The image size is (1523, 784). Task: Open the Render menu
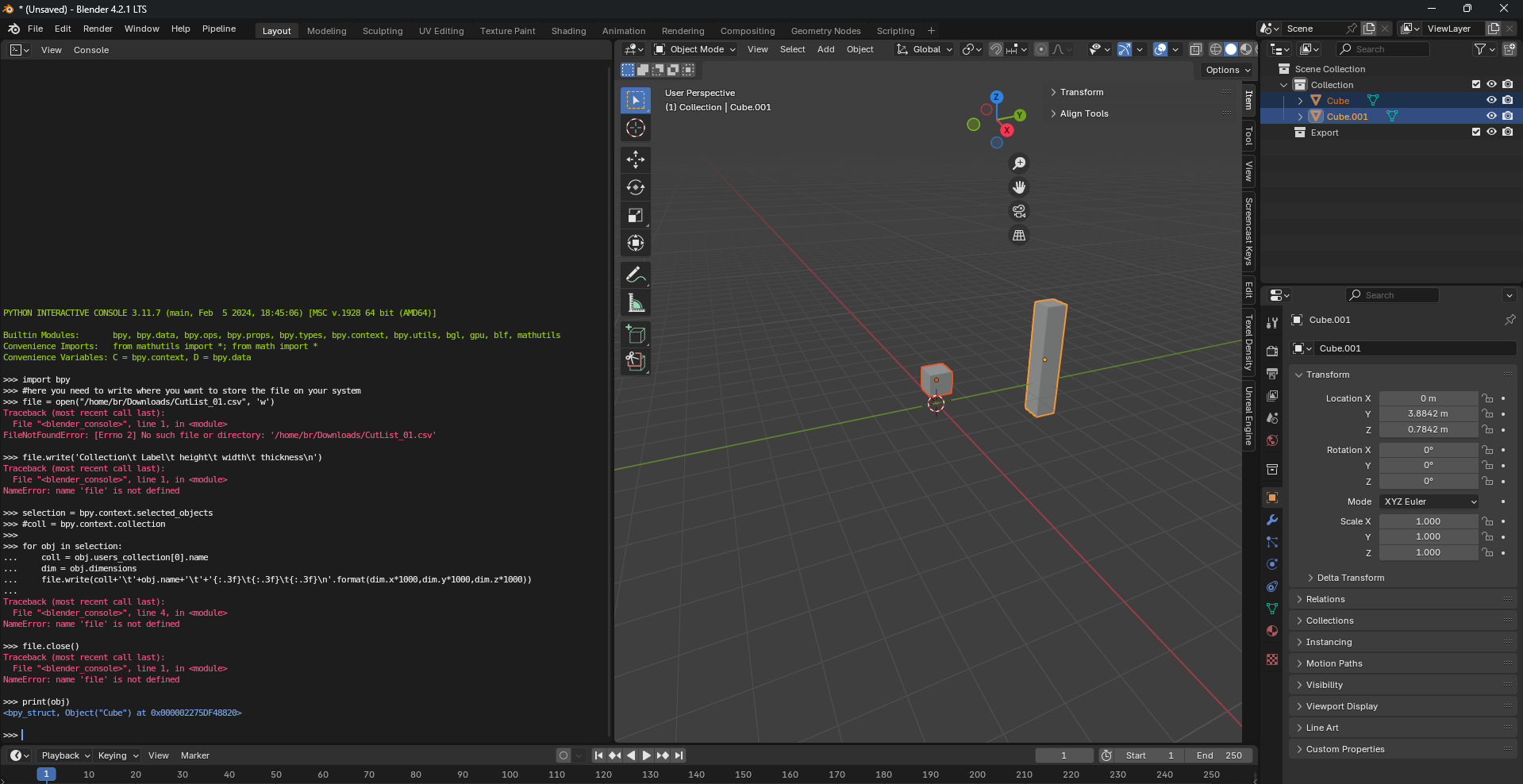(x=98, y=29)
